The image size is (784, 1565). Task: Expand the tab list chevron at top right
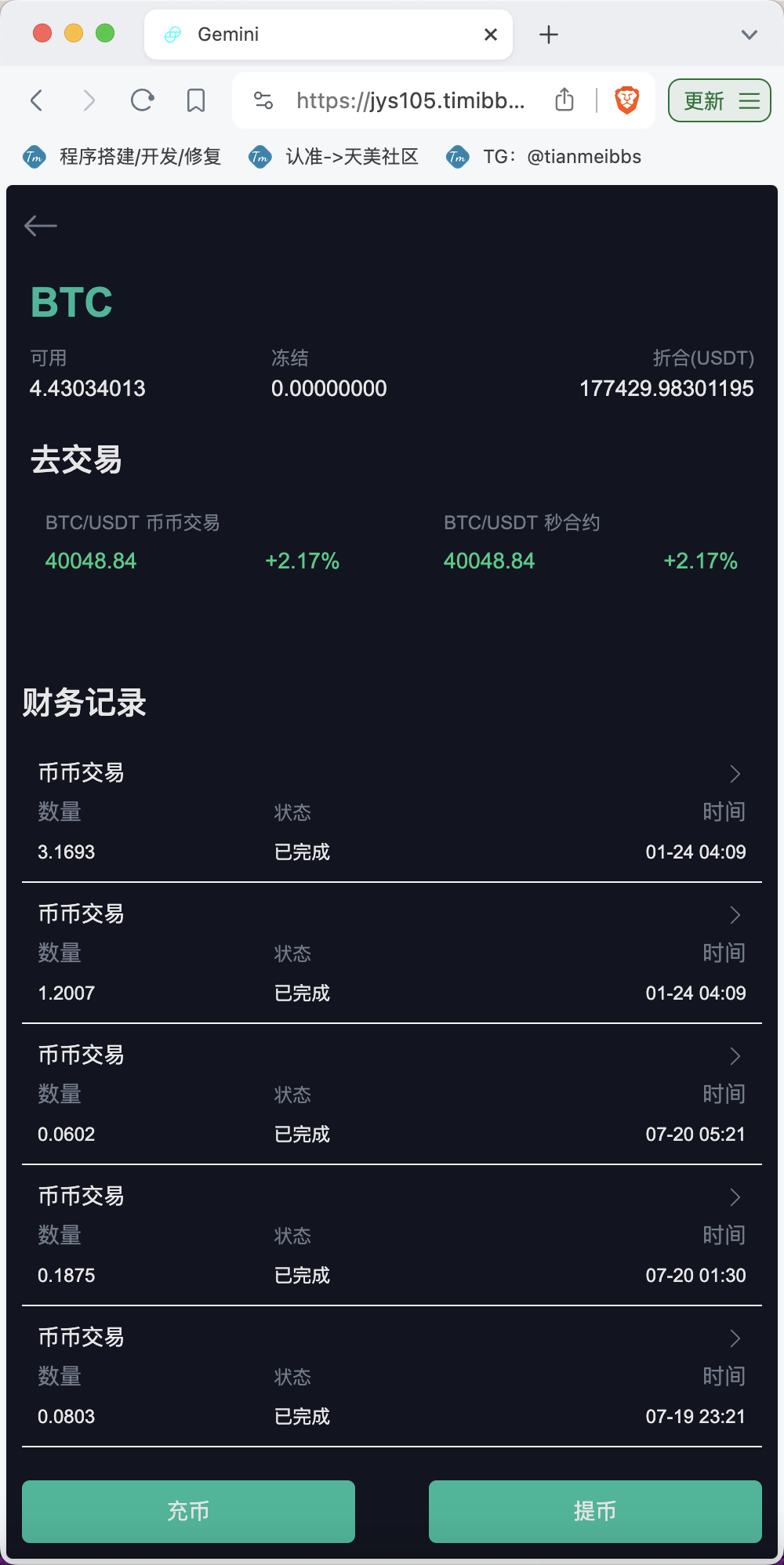click(750, 34)
